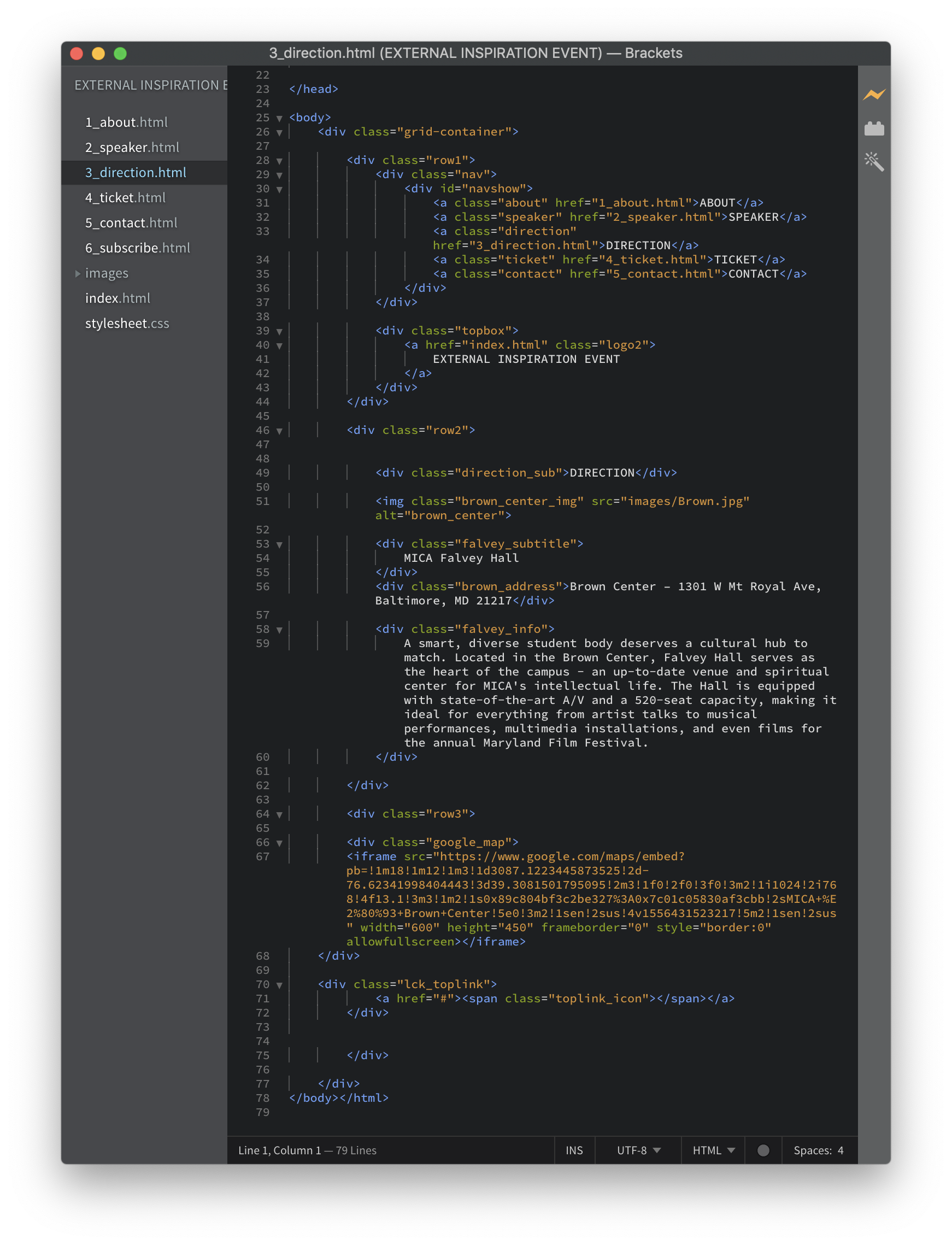Toggle INS insert/overwrite mode
Viewport: 952px width, 1245px height.
pos(573,1150)
